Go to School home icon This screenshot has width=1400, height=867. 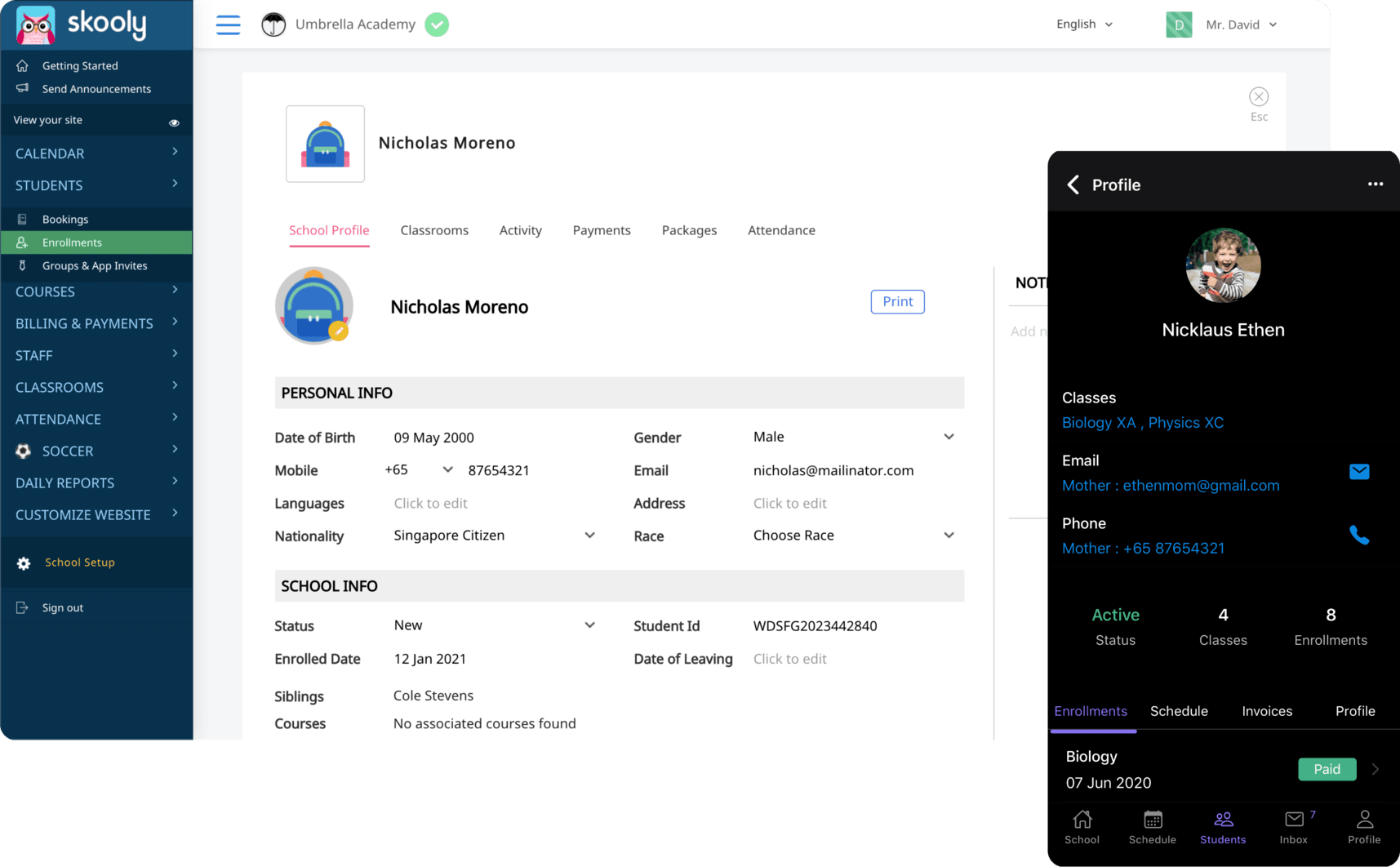coord(1082,826)
